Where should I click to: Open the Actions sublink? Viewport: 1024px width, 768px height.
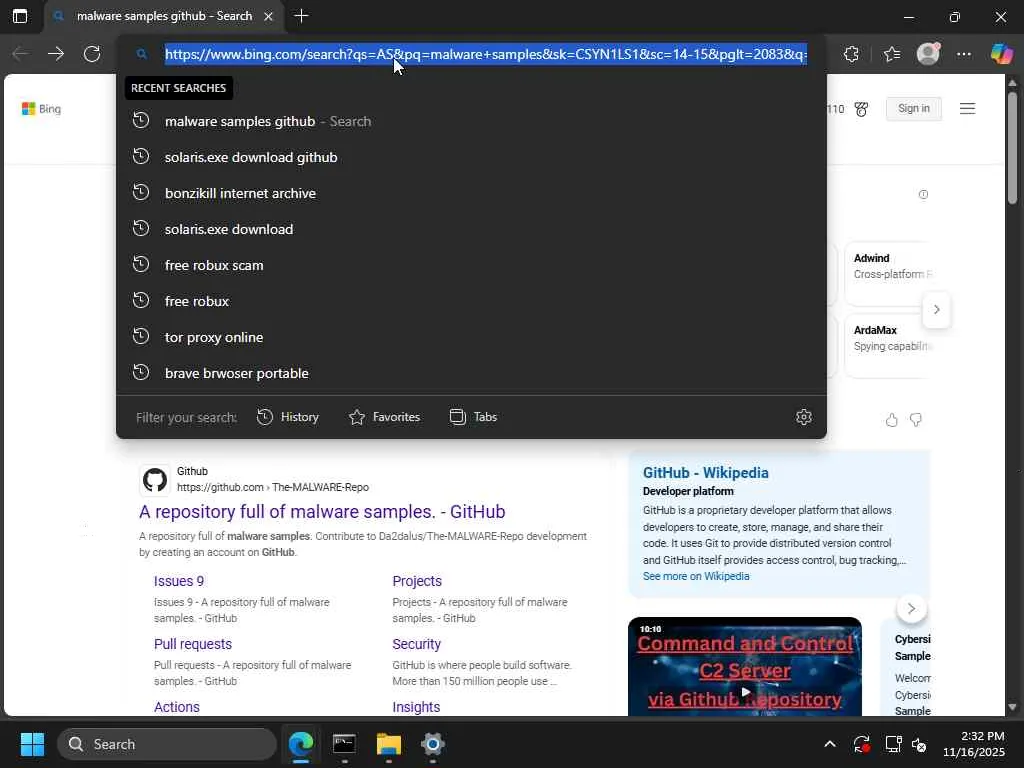[x=176, y=707]
